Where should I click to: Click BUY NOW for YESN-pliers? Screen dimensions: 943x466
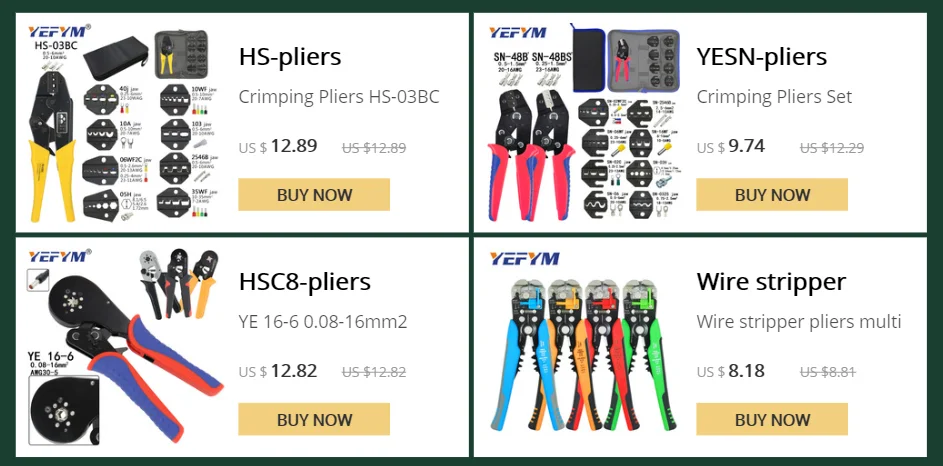[772, 195]
